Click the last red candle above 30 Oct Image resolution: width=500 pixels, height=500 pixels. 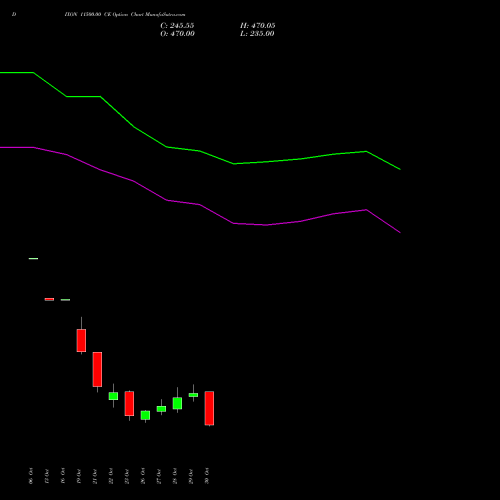(x=209, y=408)
